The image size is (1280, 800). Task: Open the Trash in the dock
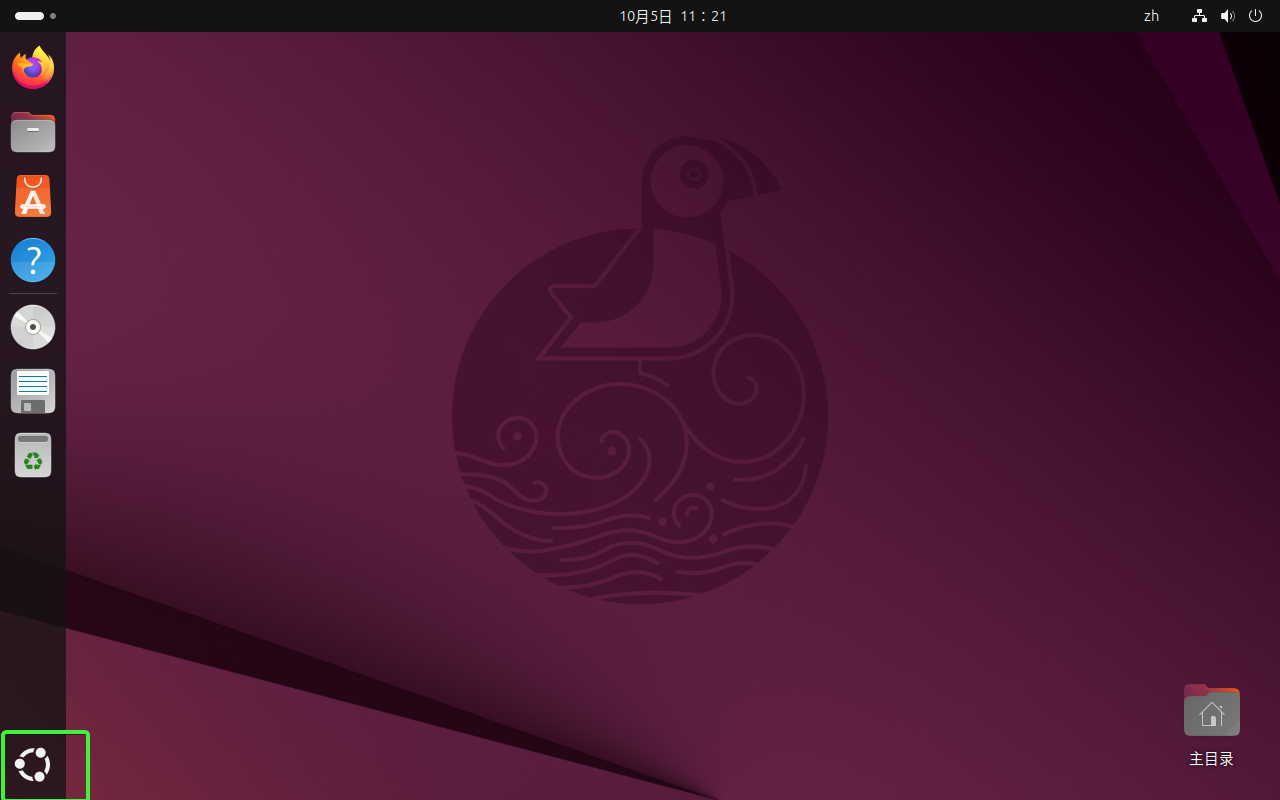pos(33,455)
